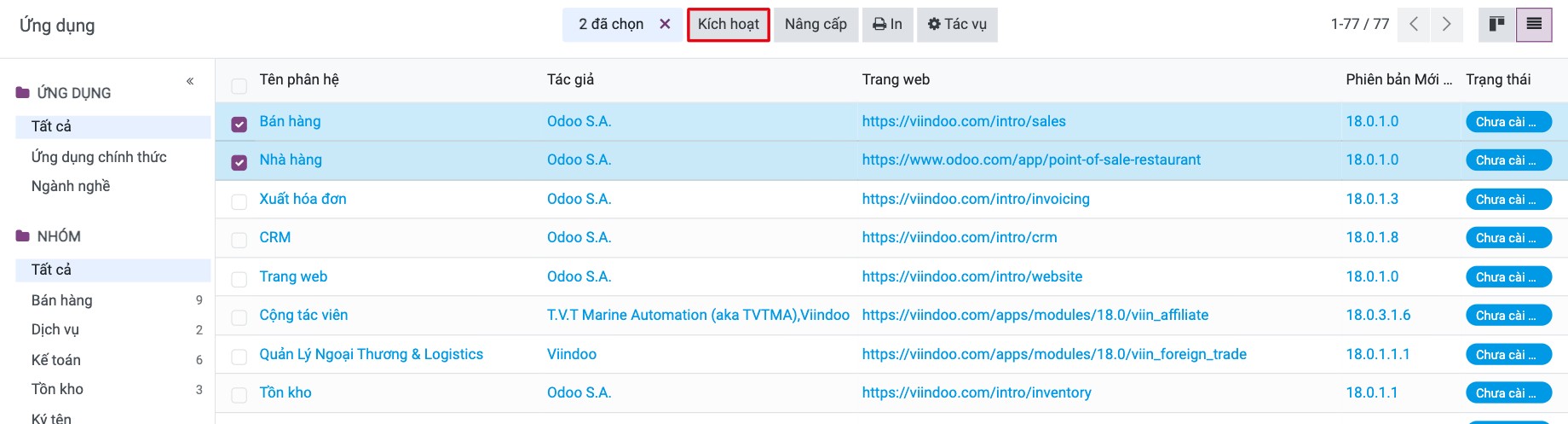Go to the previous page arrow

pyautogui.click(x=1414, y=24)
